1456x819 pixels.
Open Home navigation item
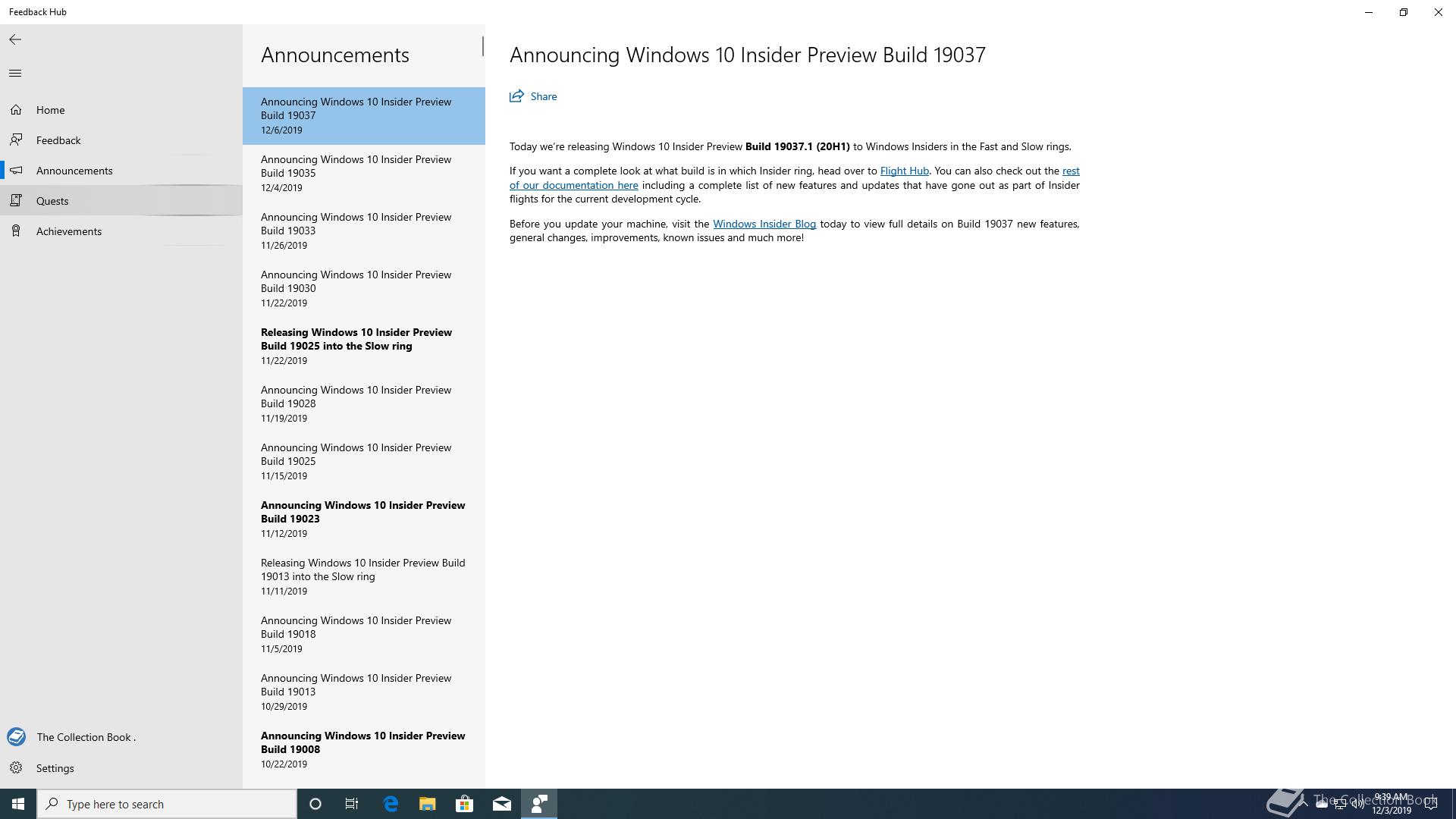tap(121, 110)
